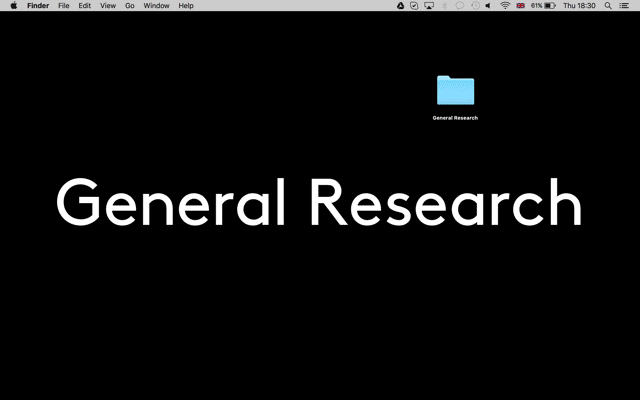Click the 61% battery indicator
The image size is (640, 400).
click(543, 6)
